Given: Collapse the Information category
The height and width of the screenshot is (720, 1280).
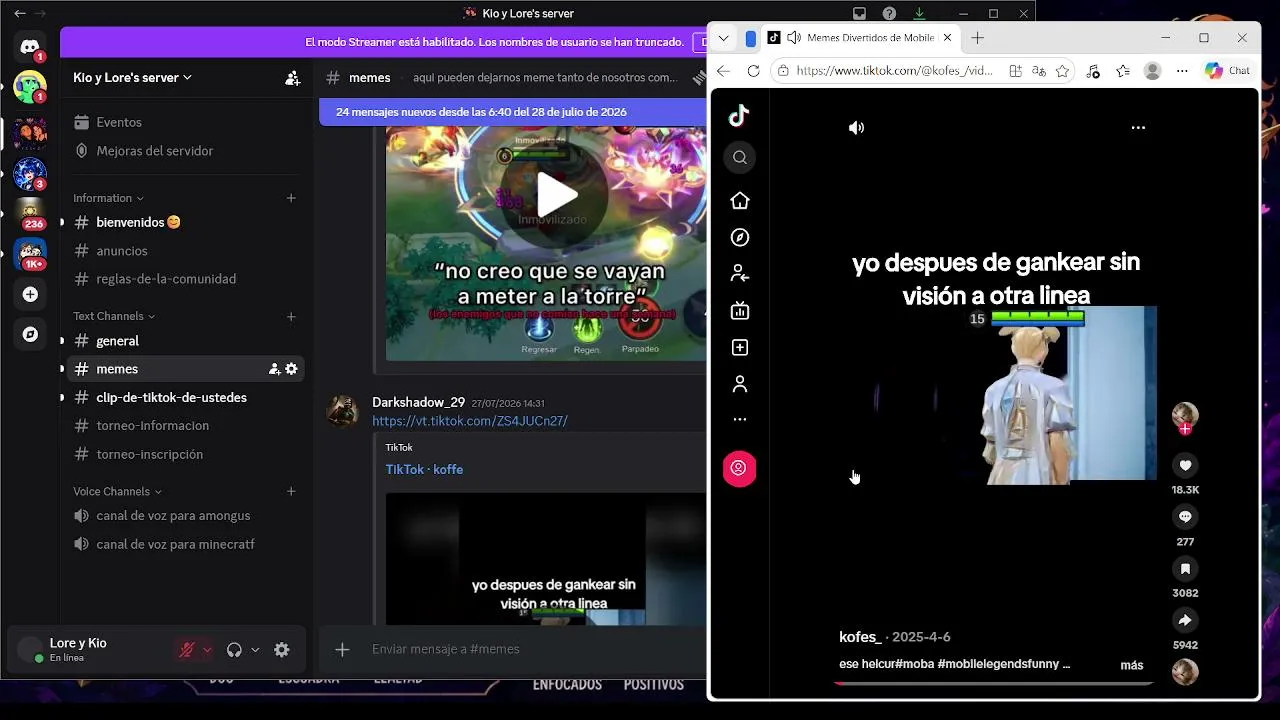Looking at the screenshot, I should 108,198.
